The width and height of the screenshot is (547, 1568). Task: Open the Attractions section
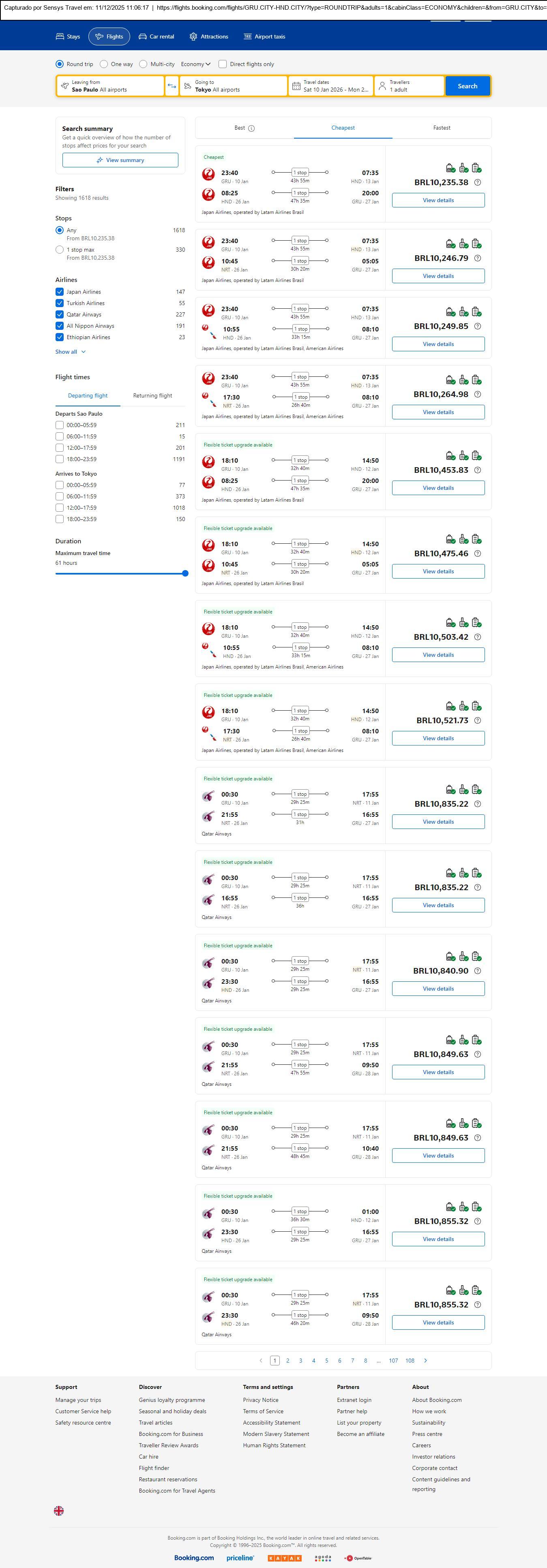click(x=209, y=36)
